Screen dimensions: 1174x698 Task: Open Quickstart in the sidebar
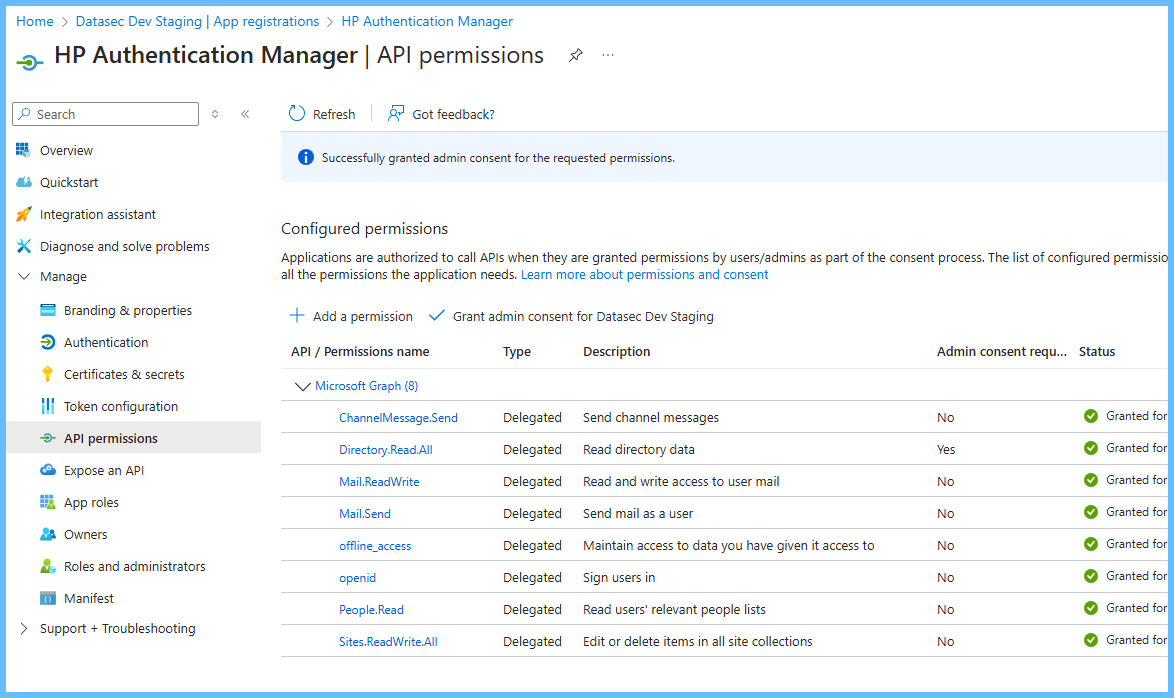[x=69, y=183]
